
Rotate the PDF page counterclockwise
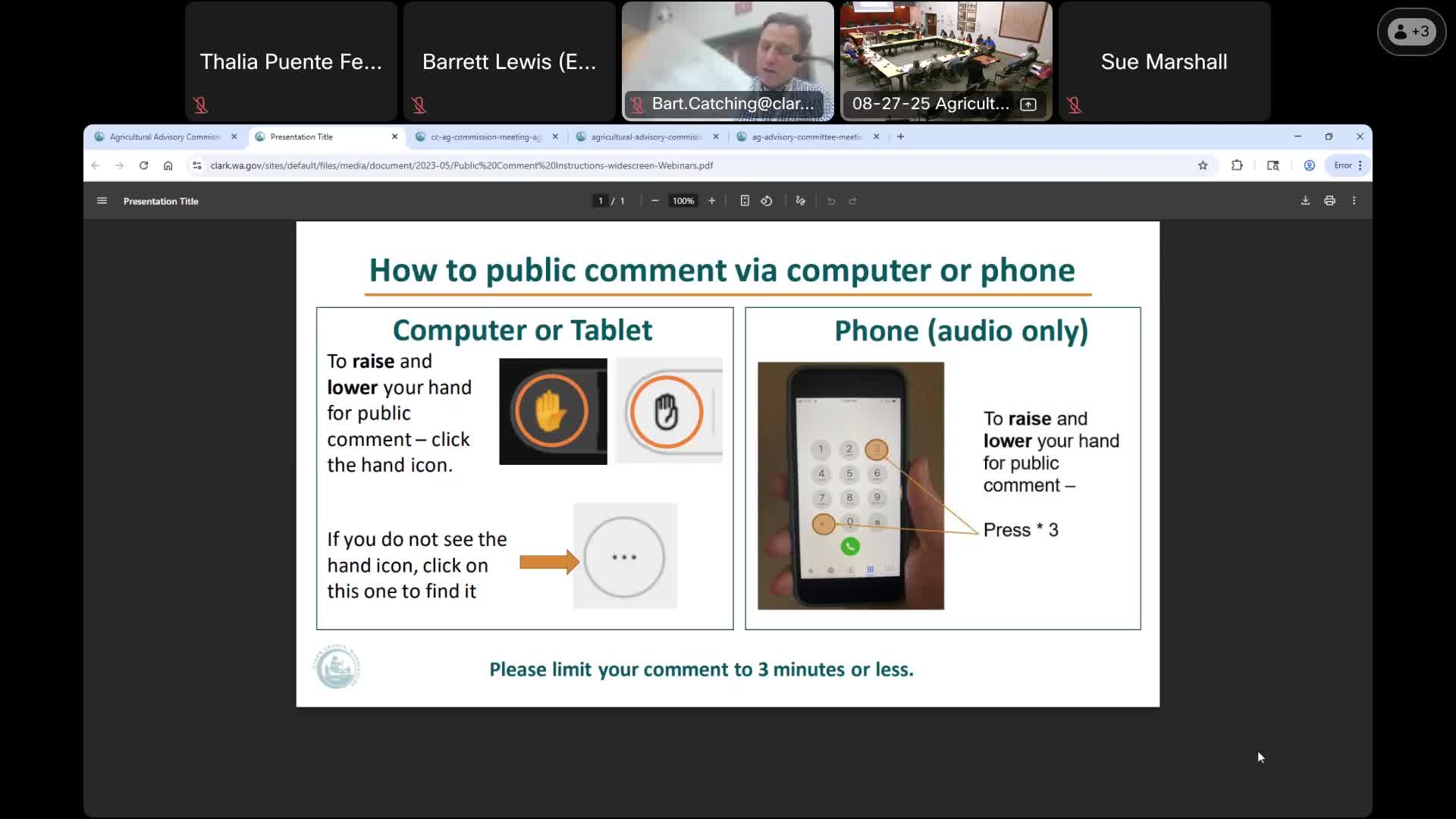coord(767,201)
